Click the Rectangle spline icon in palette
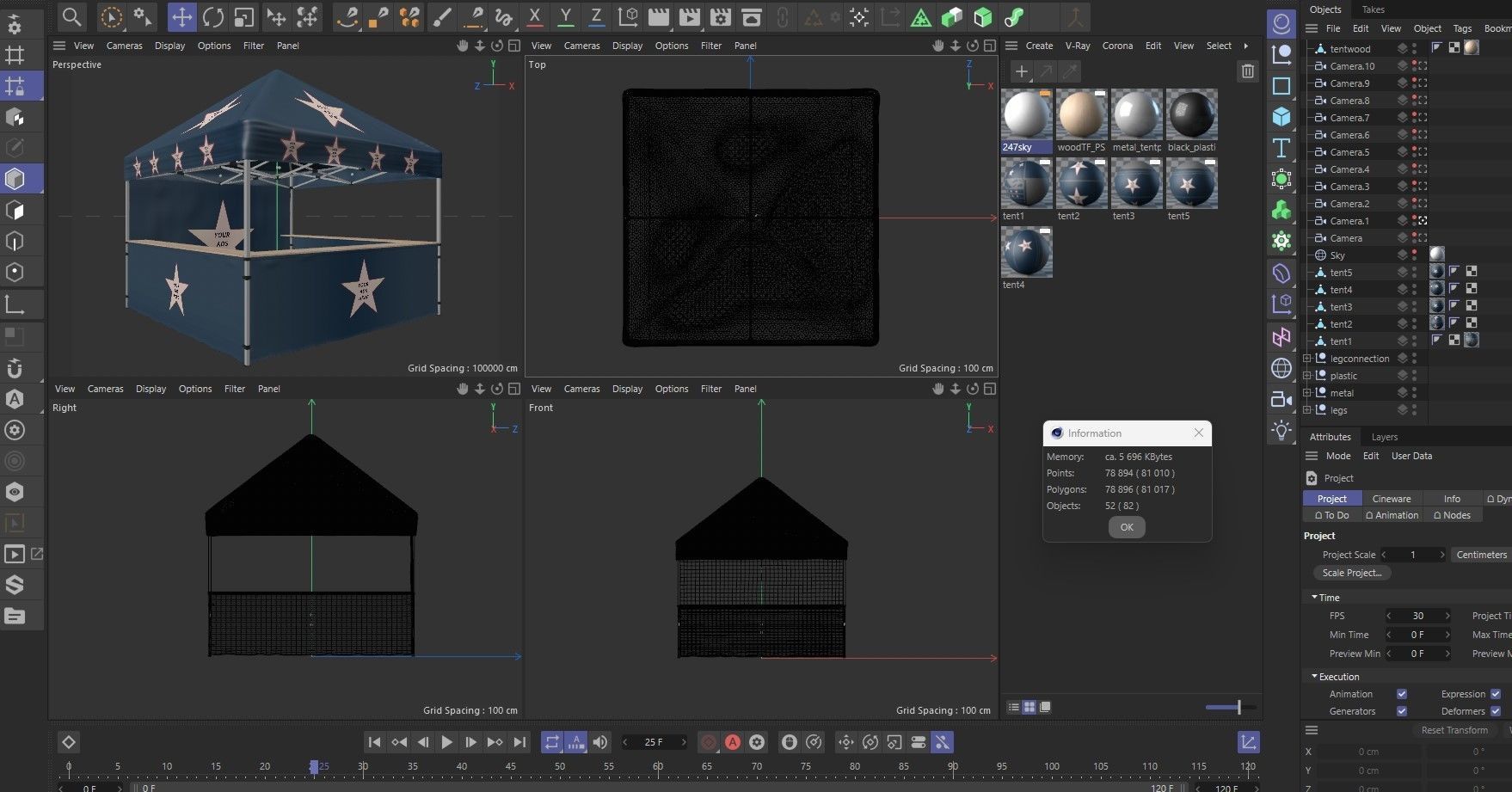This screenshot has height=792, width=1512. [x=1282, y=85]
